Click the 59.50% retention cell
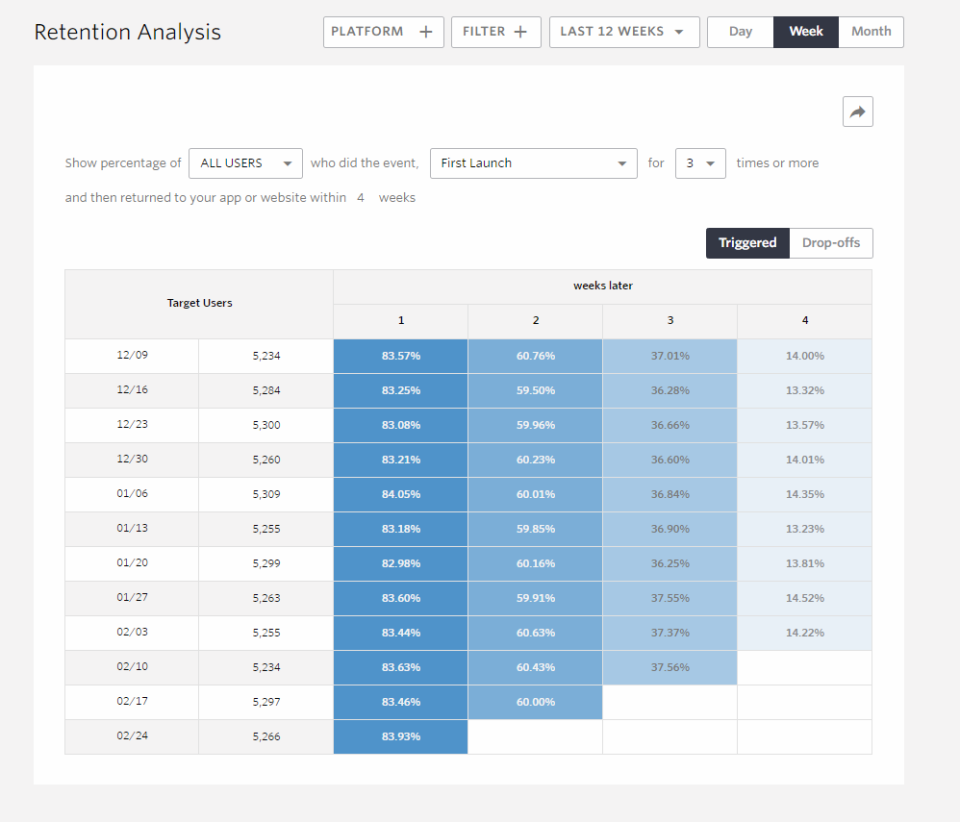 coord(535,390)
